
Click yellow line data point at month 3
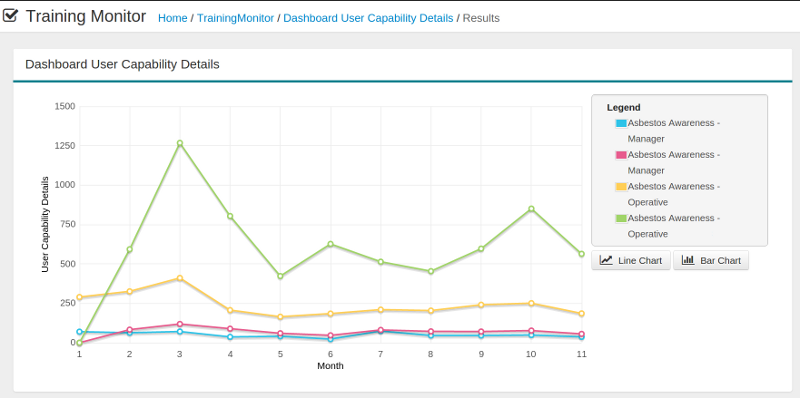tap(180, 278)
